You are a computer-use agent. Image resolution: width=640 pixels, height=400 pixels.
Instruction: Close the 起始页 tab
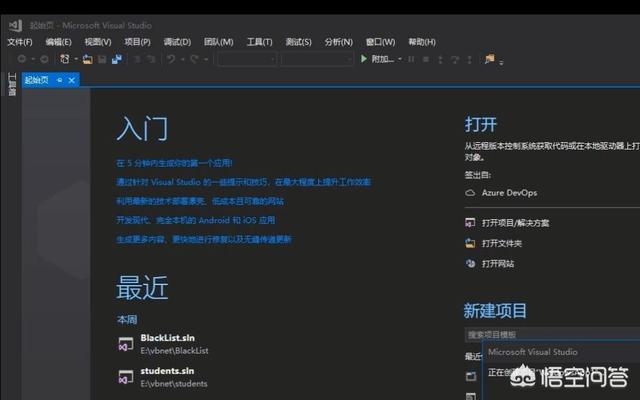72,80
